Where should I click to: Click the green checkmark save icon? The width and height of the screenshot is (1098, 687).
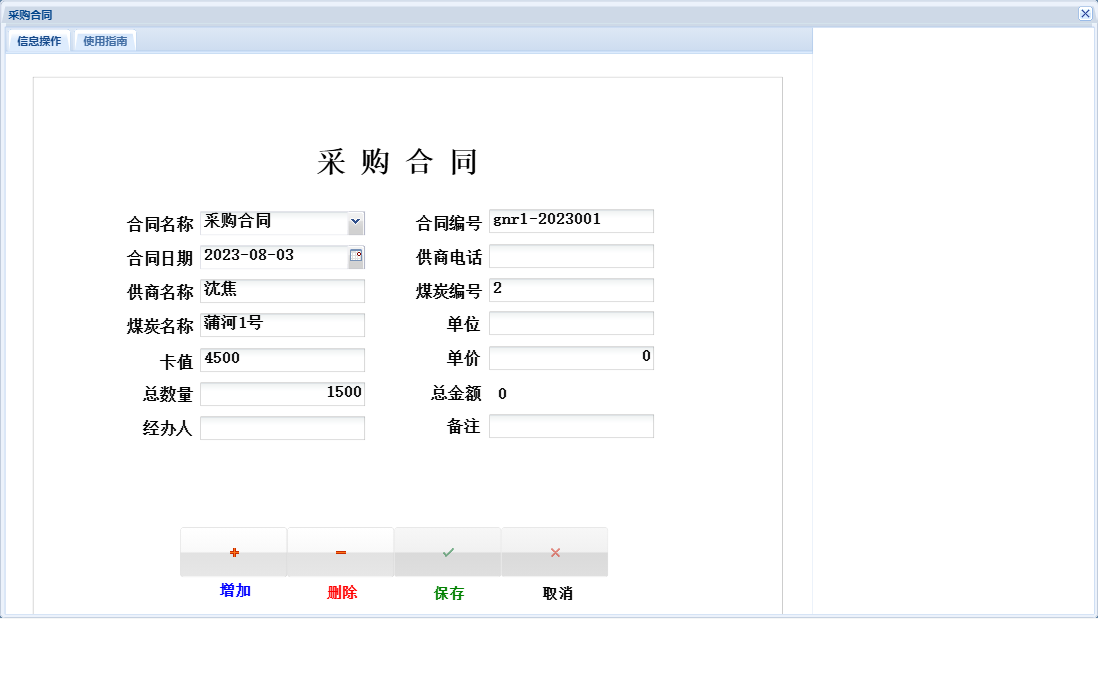[447, 551]
